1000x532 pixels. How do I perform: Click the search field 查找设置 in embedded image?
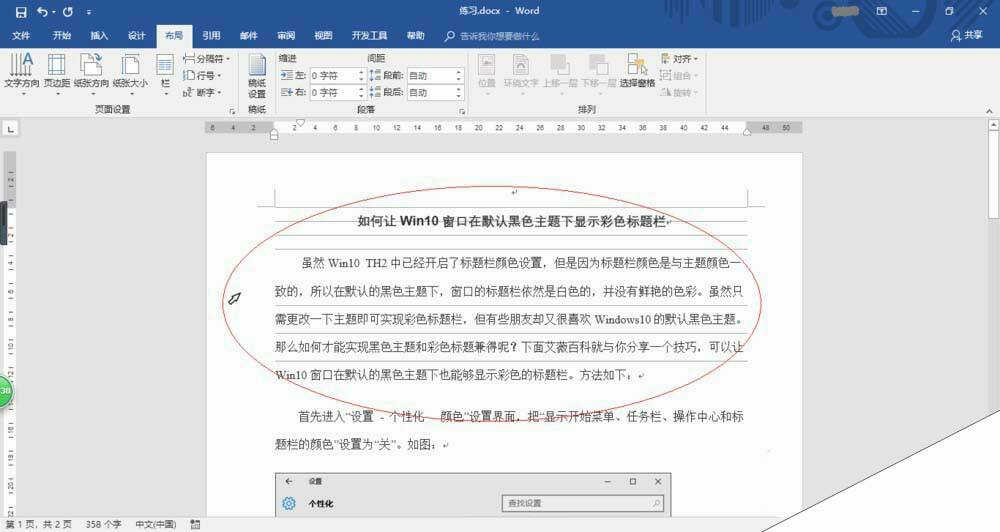click(x=583, y=503)
